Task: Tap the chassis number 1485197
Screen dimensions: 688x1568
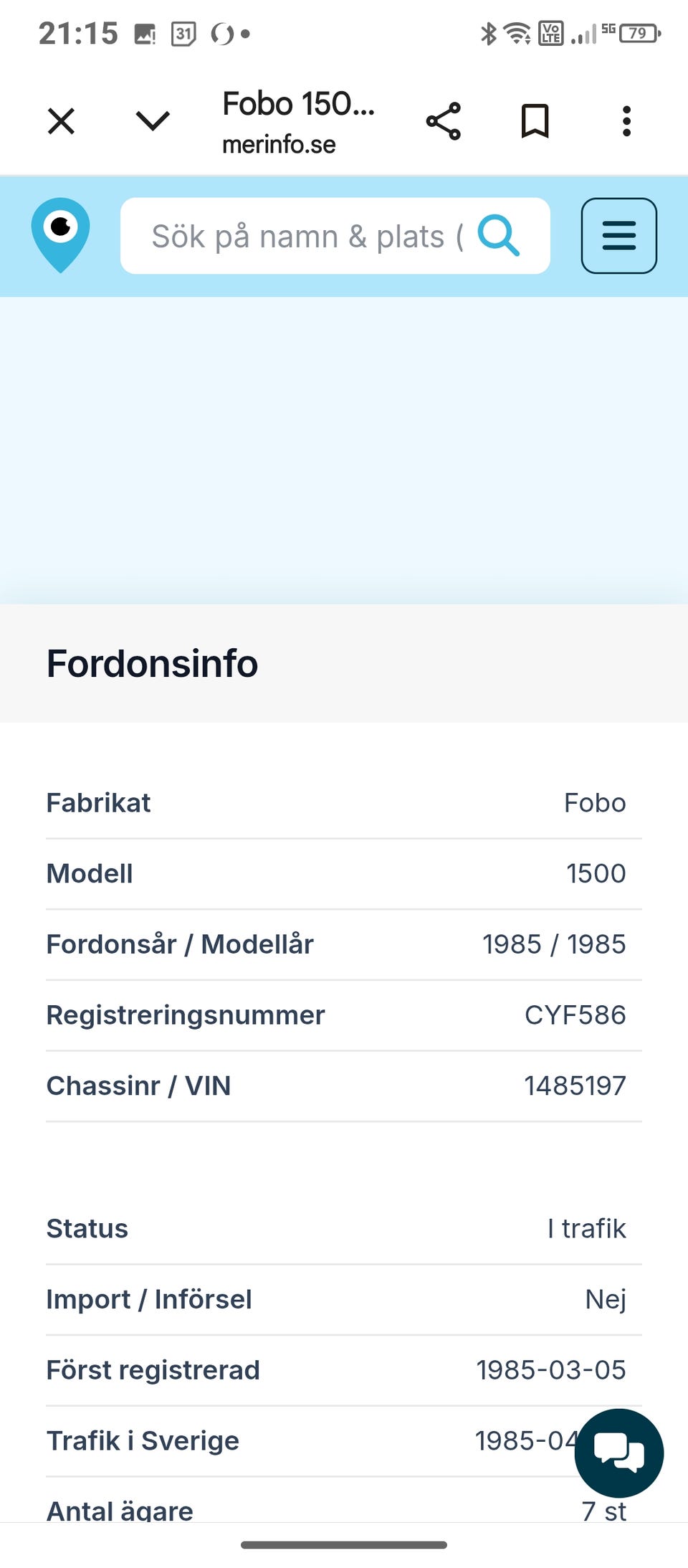Action: pyautogui.click(x=575, y=1086)
